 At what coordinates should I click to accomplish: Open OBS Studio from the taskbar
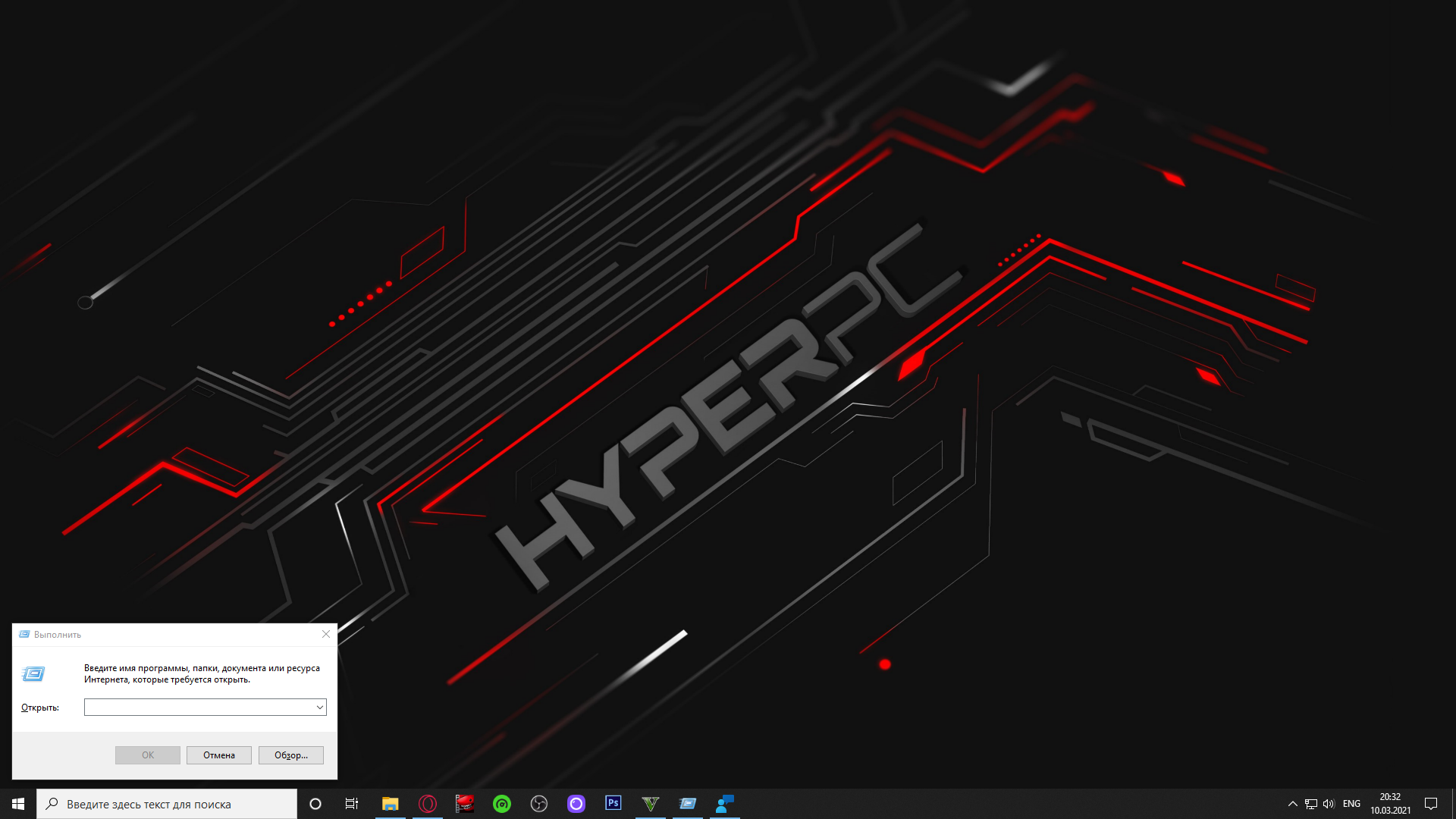coord(539,804)
